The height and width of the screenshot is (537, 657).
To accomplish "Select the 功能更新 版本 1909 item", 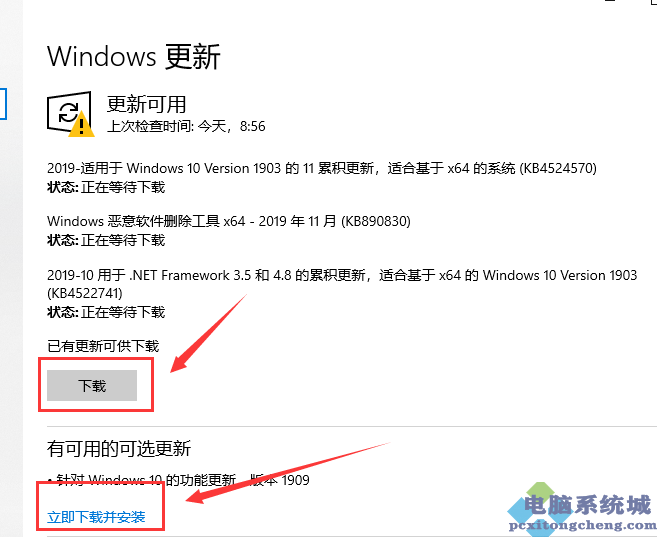I will 178,480.
